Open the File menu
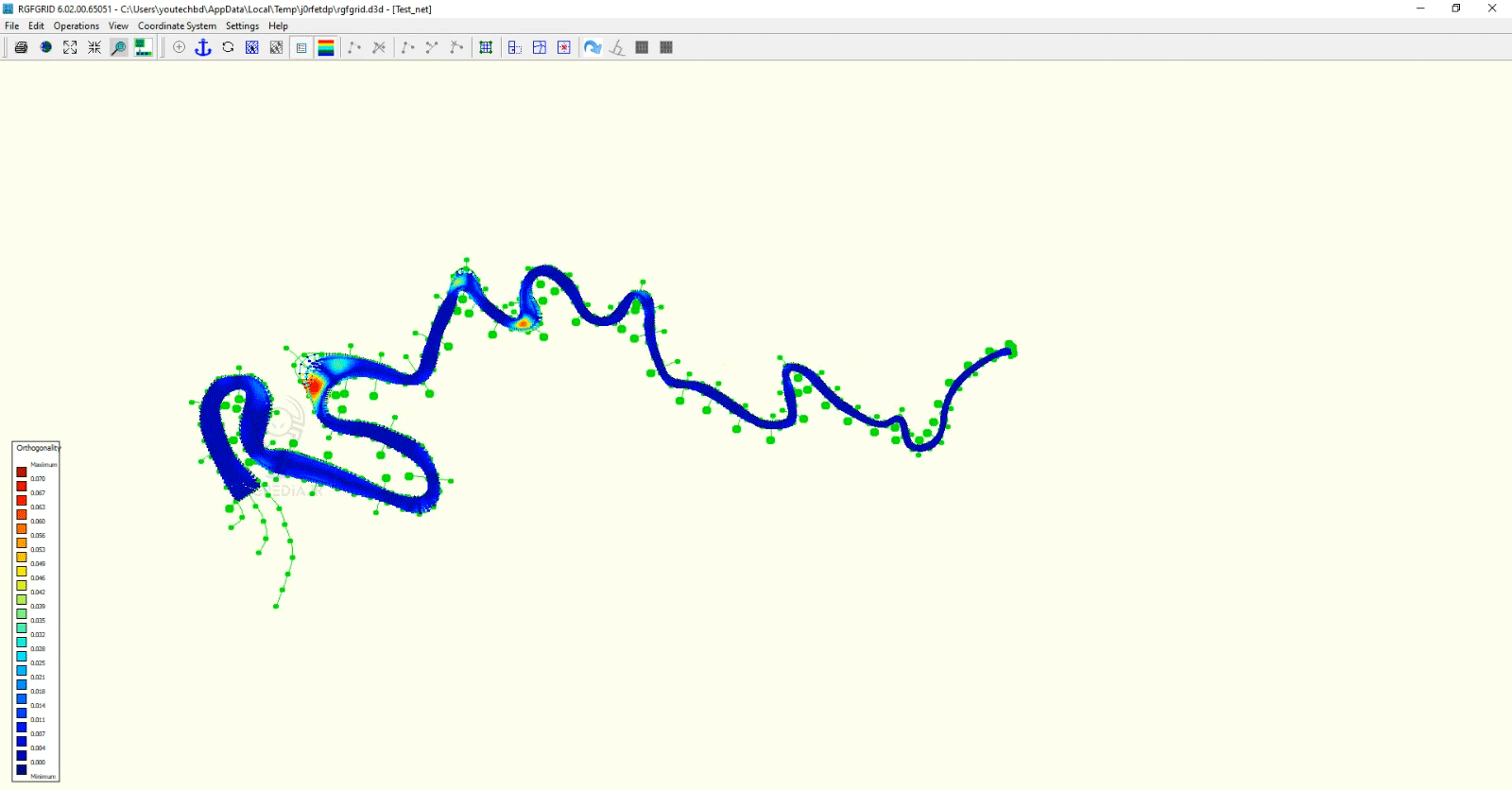This screenshot has height=790, width=1512. pos(11,26)
